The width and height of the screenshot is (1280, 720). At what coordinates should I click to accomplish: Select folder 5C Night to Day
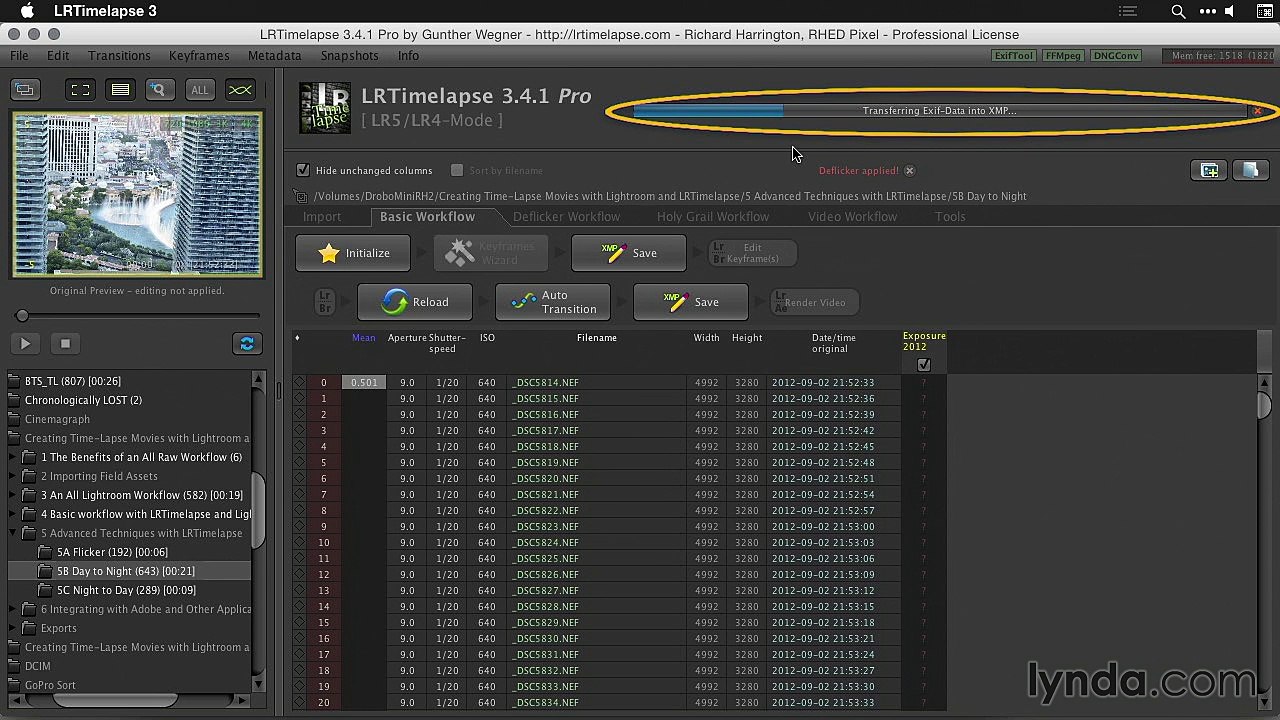126,590
